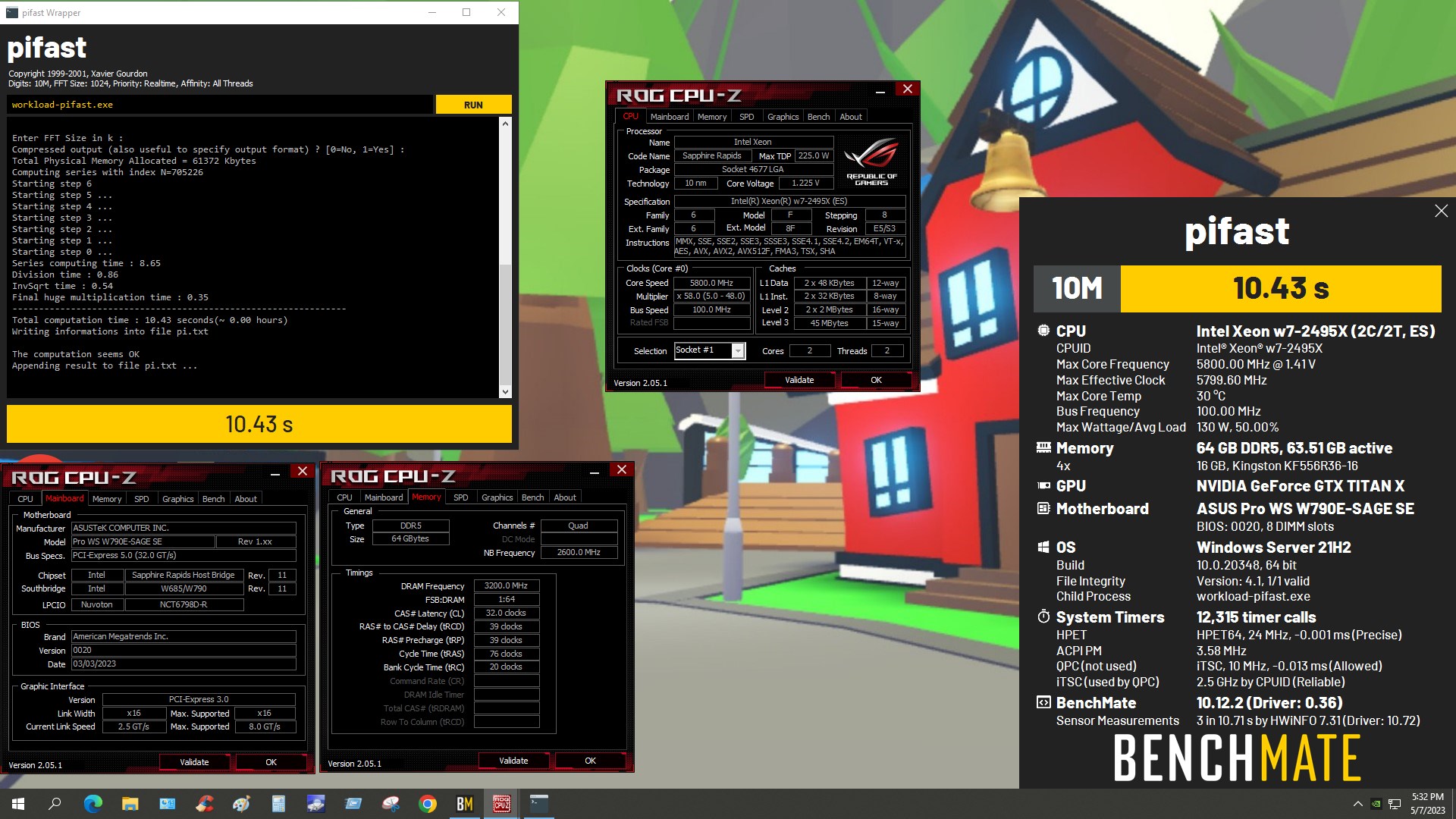Close the Mainboard CPU-Z window
The height and width of the screenshot is (819, 1456).
pyautogui.click(x=302, y=472)
